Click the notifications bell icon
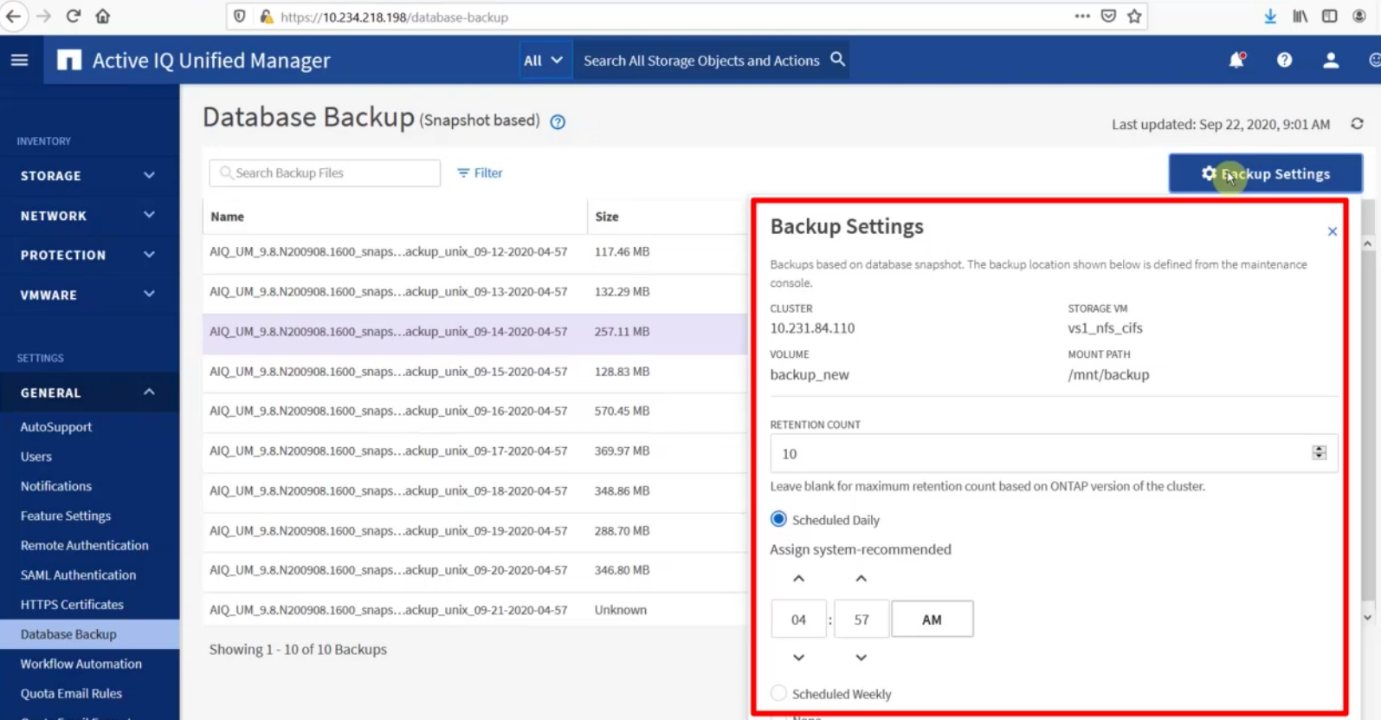Screen dimensions: 1381x720 (x=1236, y=60)
